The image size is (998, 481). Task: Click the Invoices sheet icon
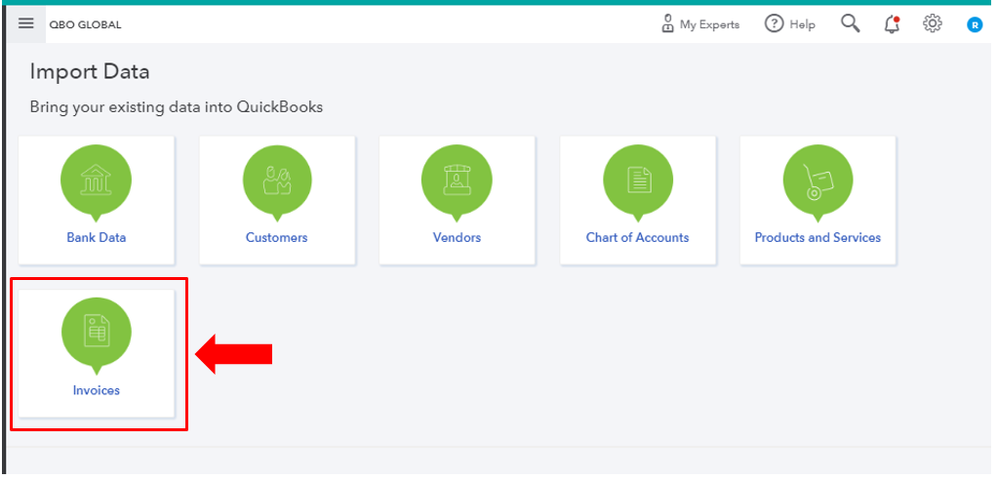coord(96,333)
